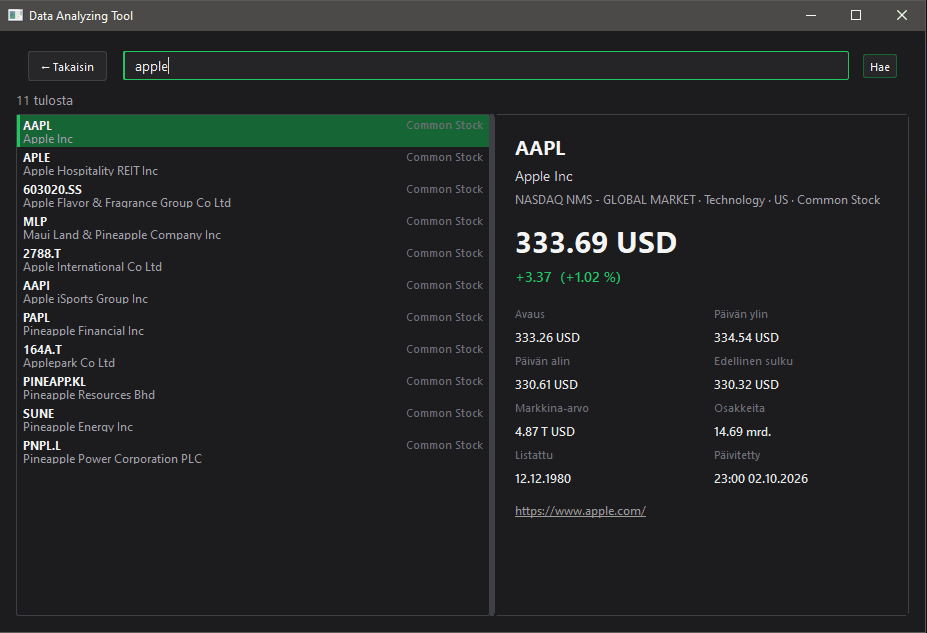Image resolution: width=927 pixels, height=633 pixels.
Task: Choose the 603020.SS Apple Flavor & Fragrance row
Action: [253, 196]
